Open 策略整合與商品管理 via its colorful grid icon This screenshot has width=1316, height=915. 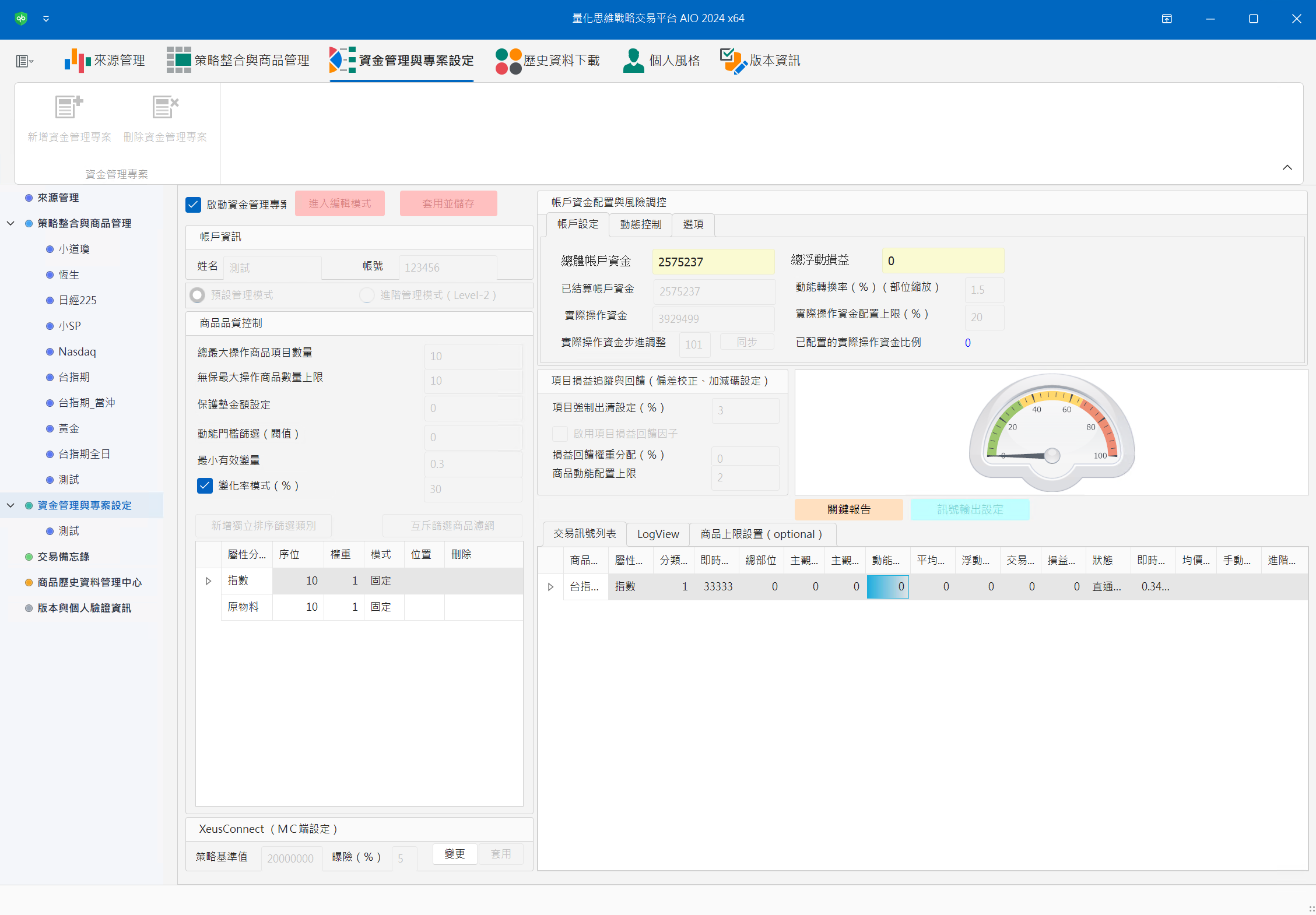click(x=178, y=60)
